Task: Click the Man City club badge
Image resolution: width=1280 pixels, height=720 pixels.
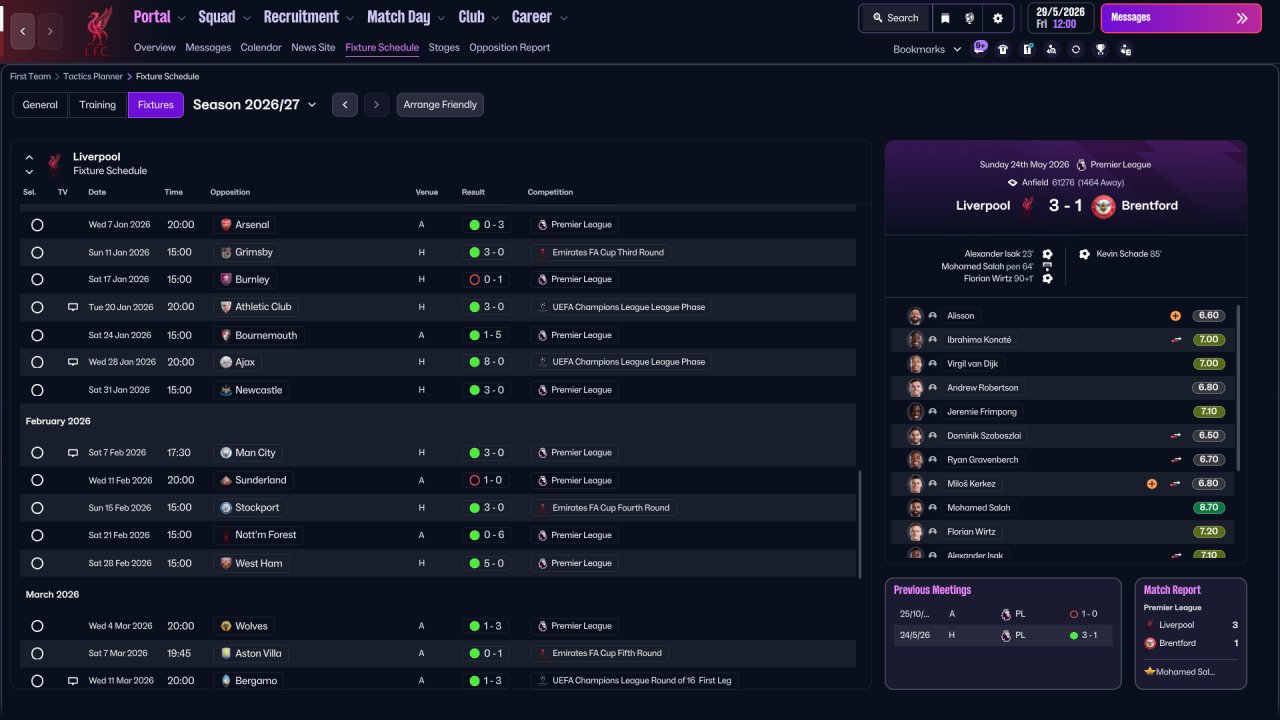Action: point(226,453)
